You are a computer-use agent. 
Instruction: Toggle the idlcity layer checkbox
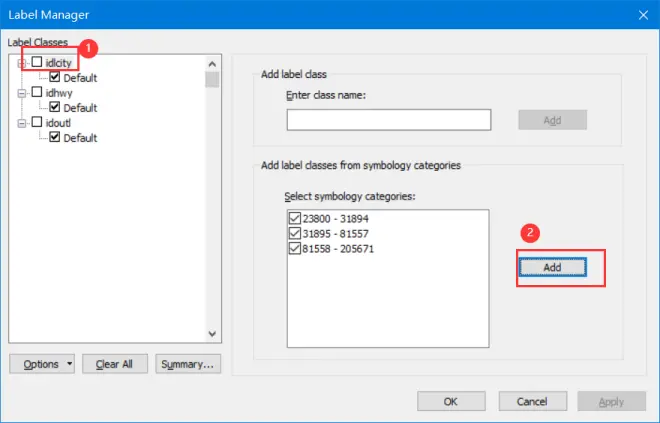[37, 62]
